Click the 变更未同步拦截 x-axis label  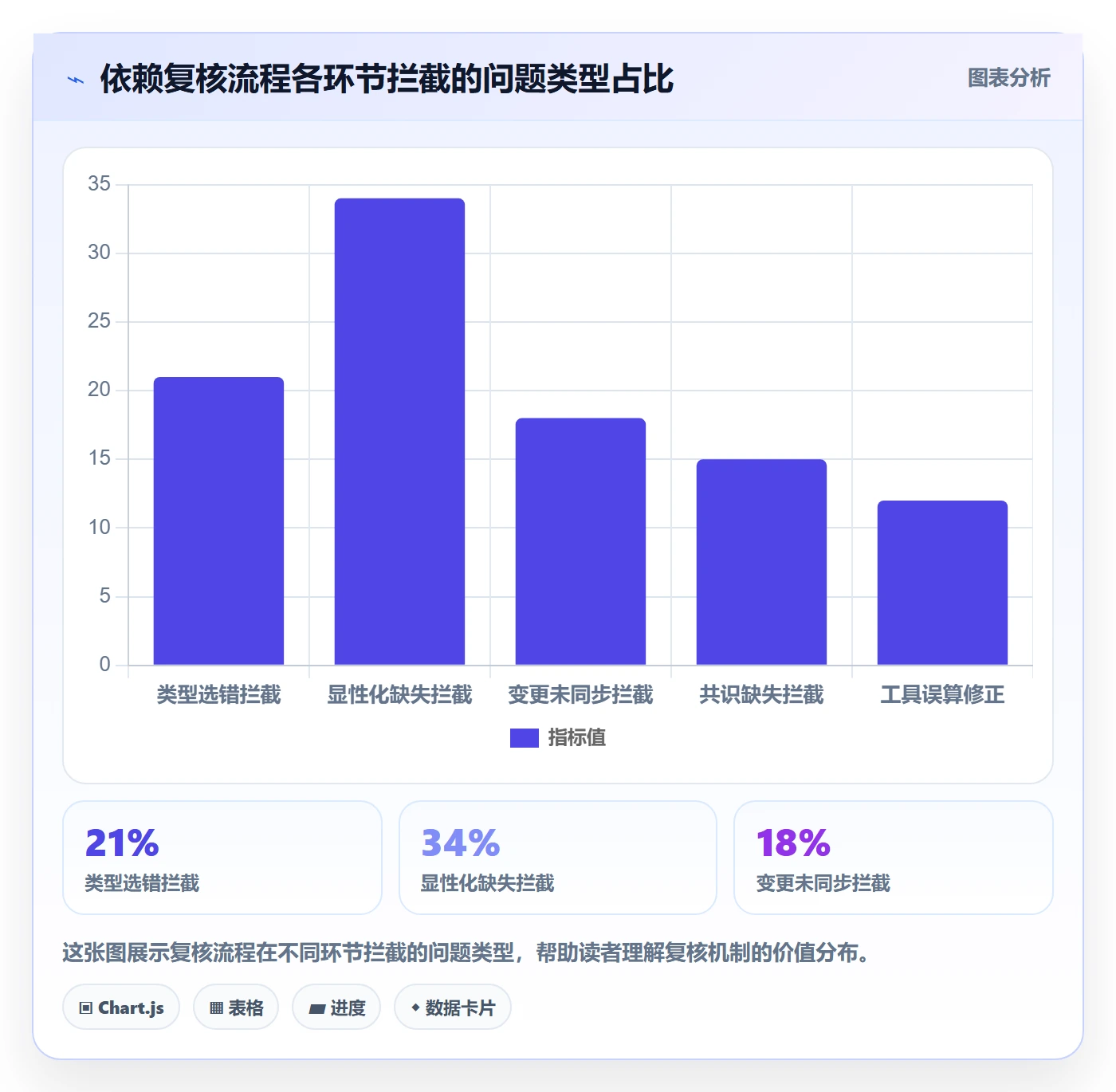pos(580,695)
